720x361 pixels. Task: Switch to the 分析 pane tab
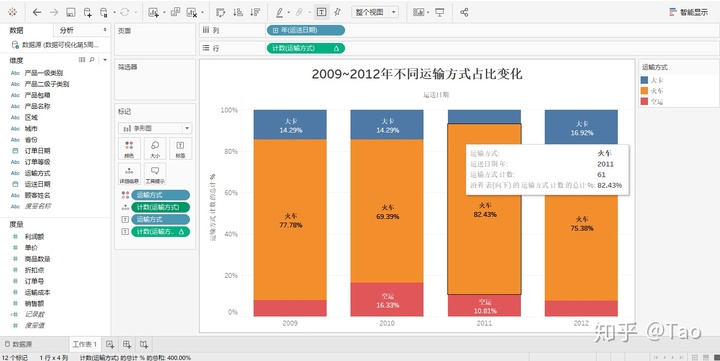67,30
